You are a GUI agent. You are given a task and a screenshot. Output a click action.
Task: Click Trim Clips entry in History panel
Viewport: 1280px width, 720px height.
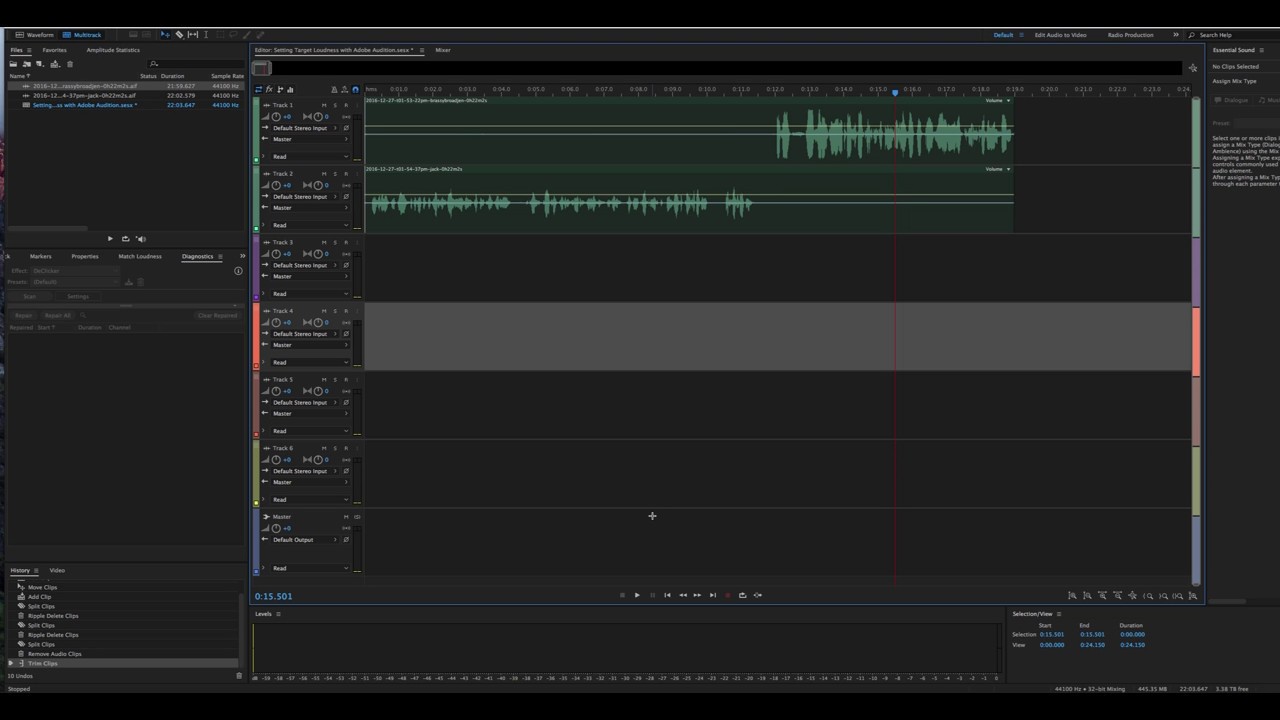[x=42, y=663]
